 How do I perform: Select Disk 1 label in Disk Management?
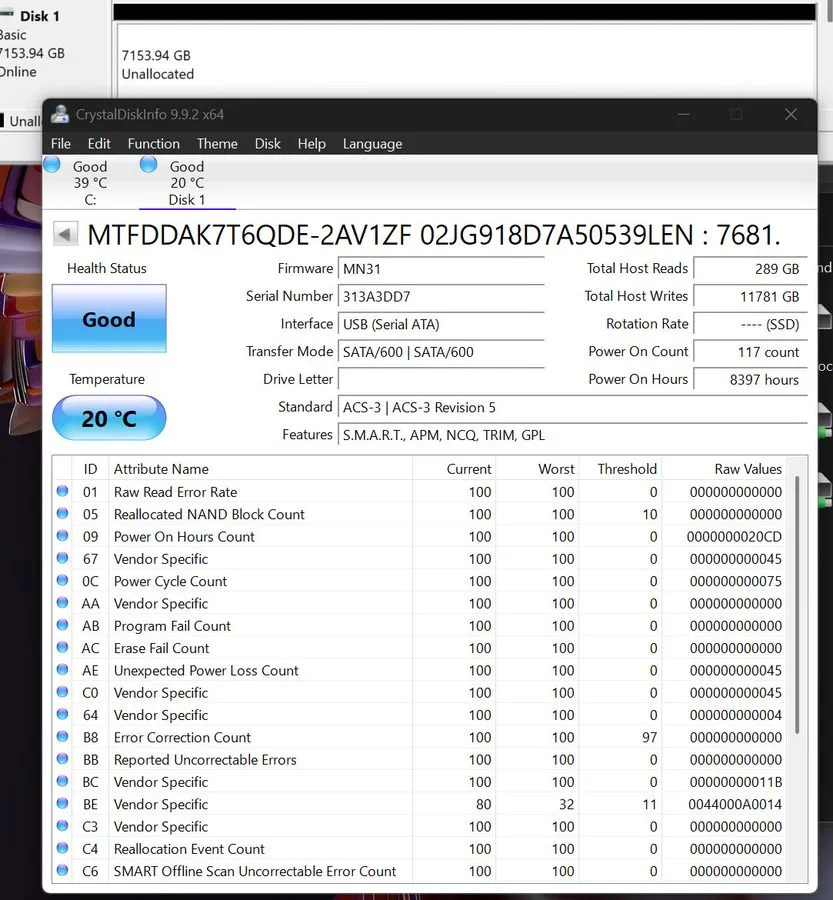coord(40,16)
